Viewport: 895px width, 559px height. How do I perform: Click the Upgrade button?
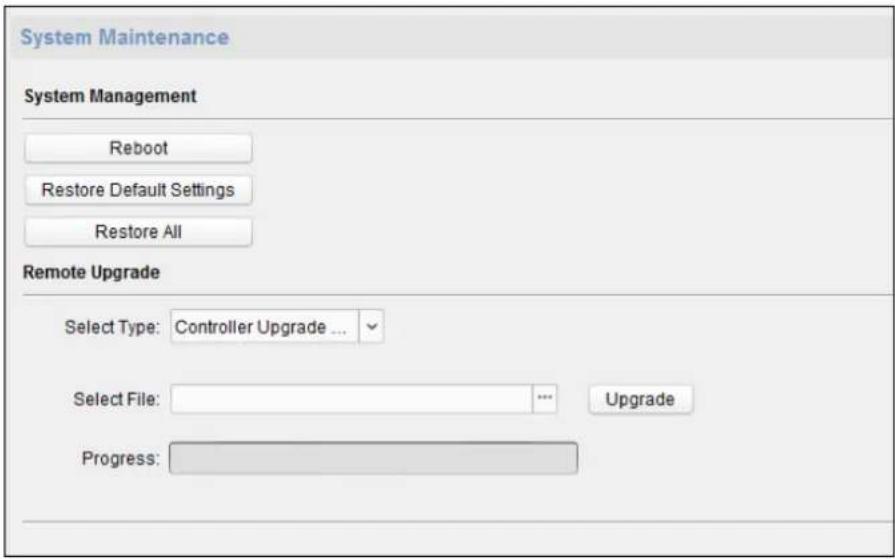[x=640, y=399]
